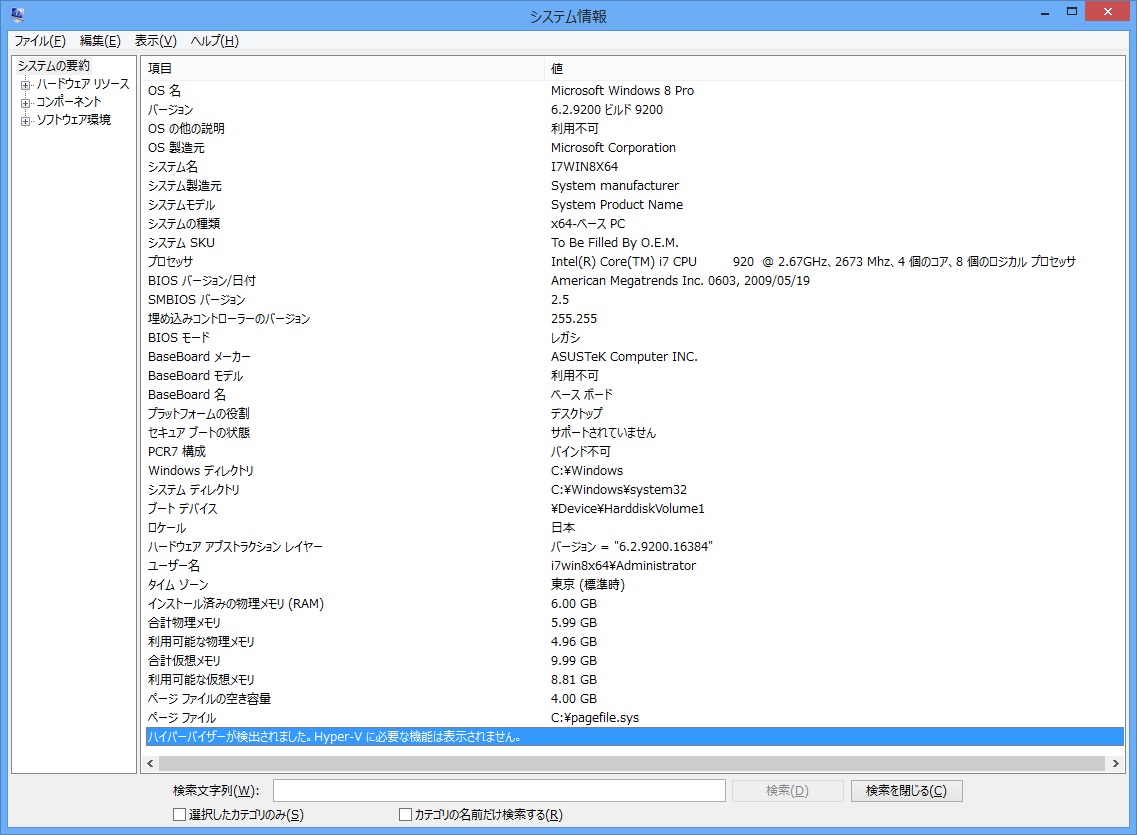Click the ブート デバイス row
This screenshot has height=835, width=1137.
coord(634,509)
